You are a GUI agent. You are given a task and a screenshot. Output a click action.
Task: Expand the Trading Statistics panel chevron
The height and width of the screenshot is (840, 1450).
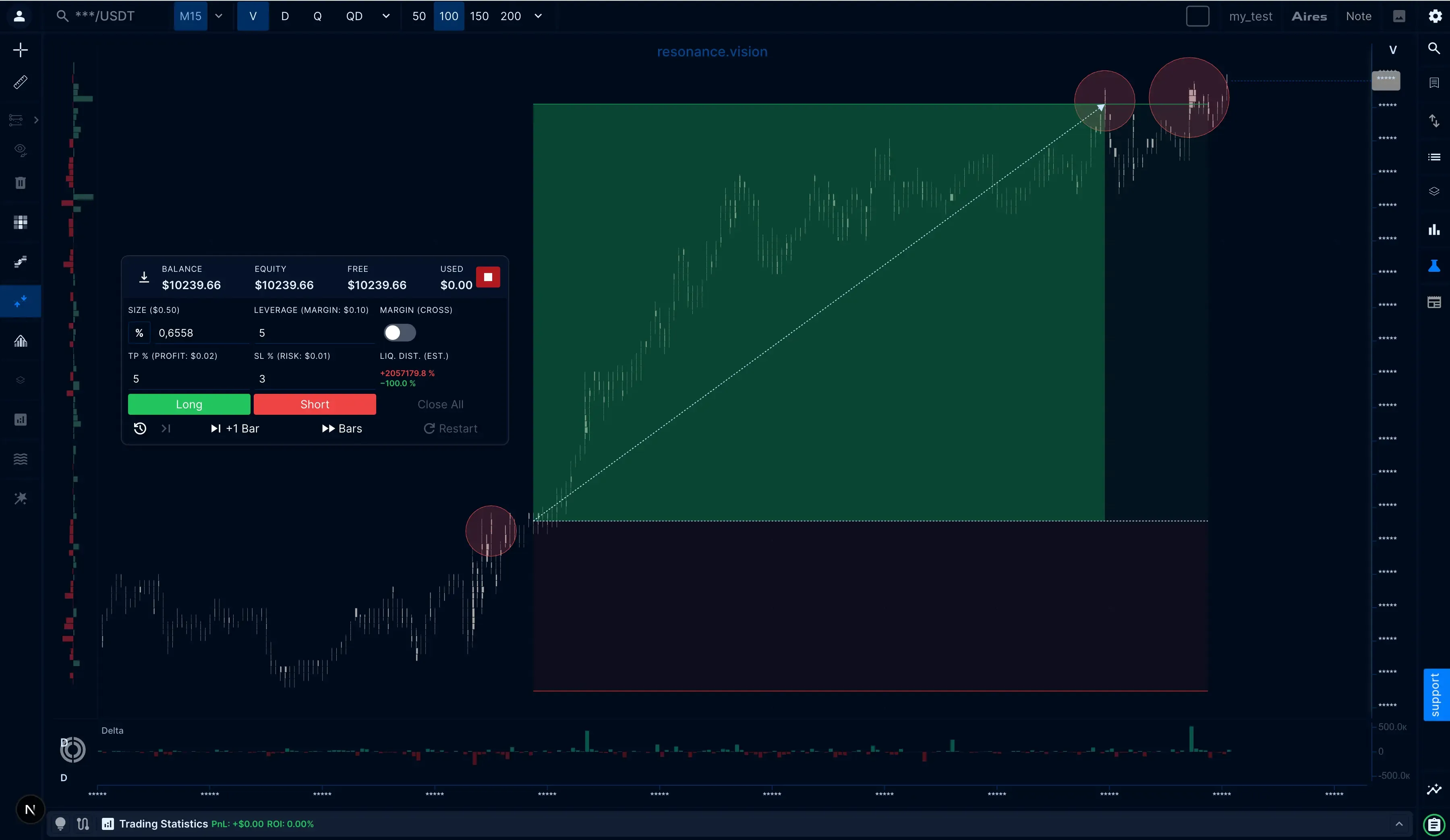coord(1399,824)
